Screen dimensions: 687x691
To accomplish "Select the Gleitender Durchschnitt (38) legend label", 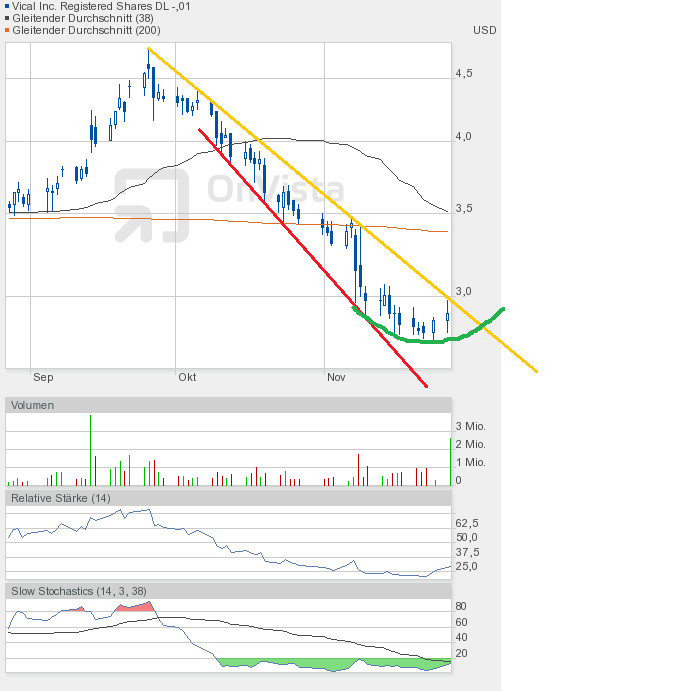I will pos(83,18).
